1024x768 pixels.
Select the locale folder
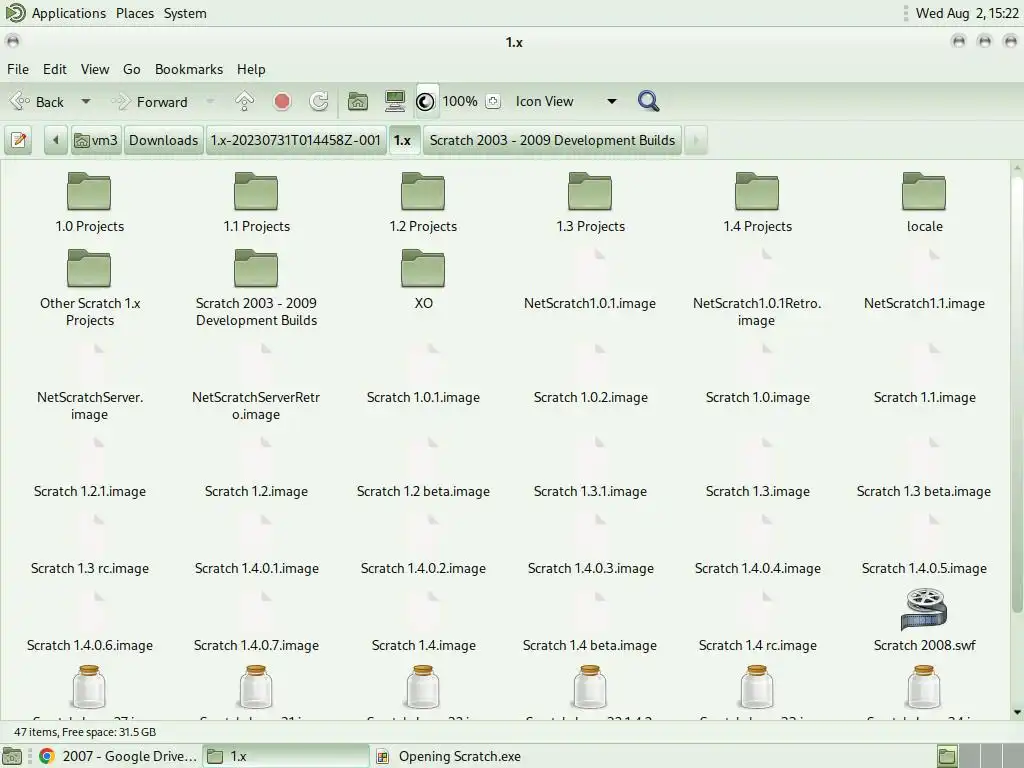pyautogui.click(x=924, y=191)
